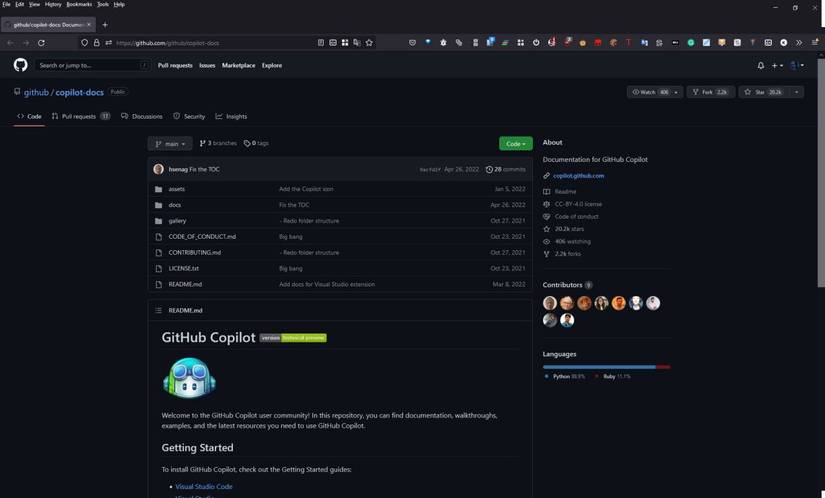View the 3 branches link
The height and width of the screenshot is (498, 825).
pyautogui.click(x=218, y=143)
